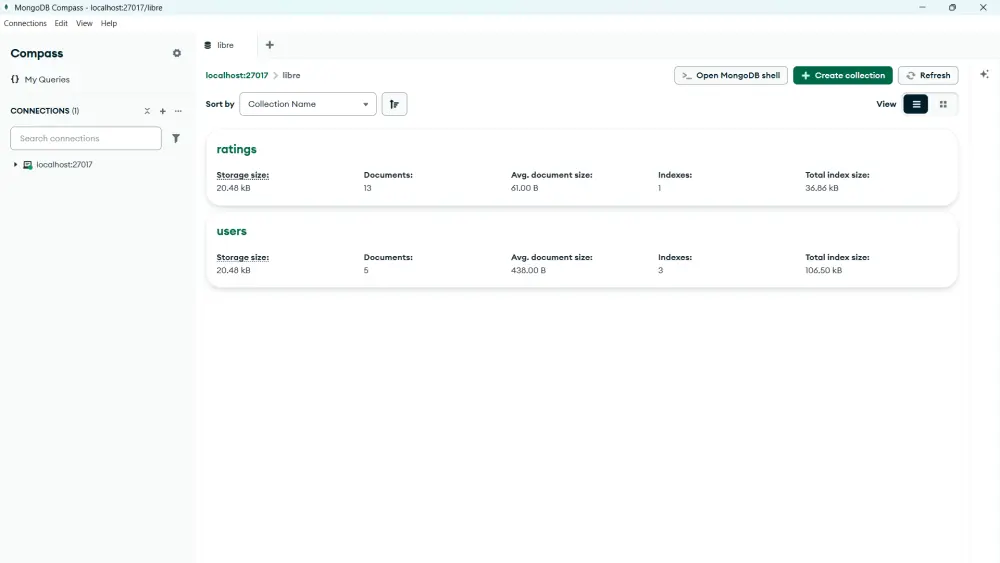Viewport: 1000px width, 563px height.
Task: Toggle the sort direction button
Action: (394, 104)
